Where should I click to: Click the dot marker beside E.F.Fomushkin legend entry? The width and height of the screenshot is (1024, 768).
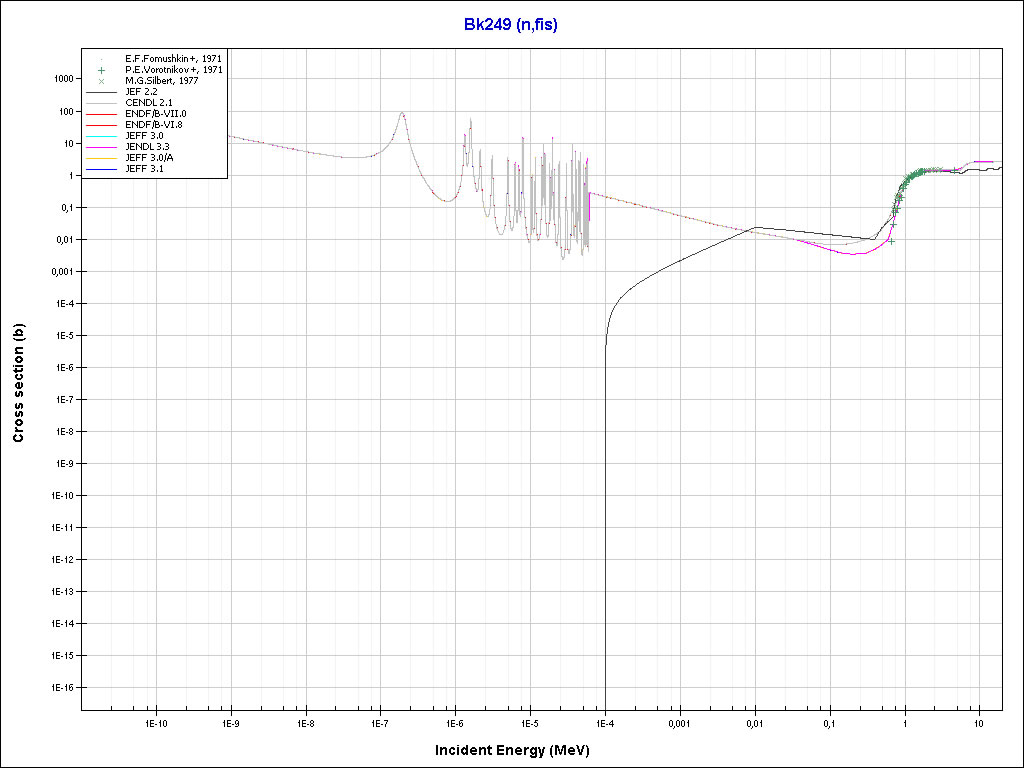102,59
